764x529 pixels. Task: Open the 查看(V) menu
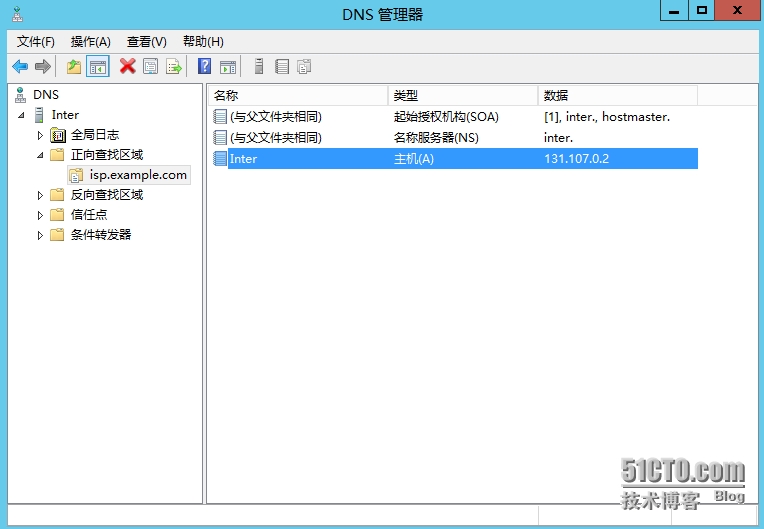tap(147, 42)
